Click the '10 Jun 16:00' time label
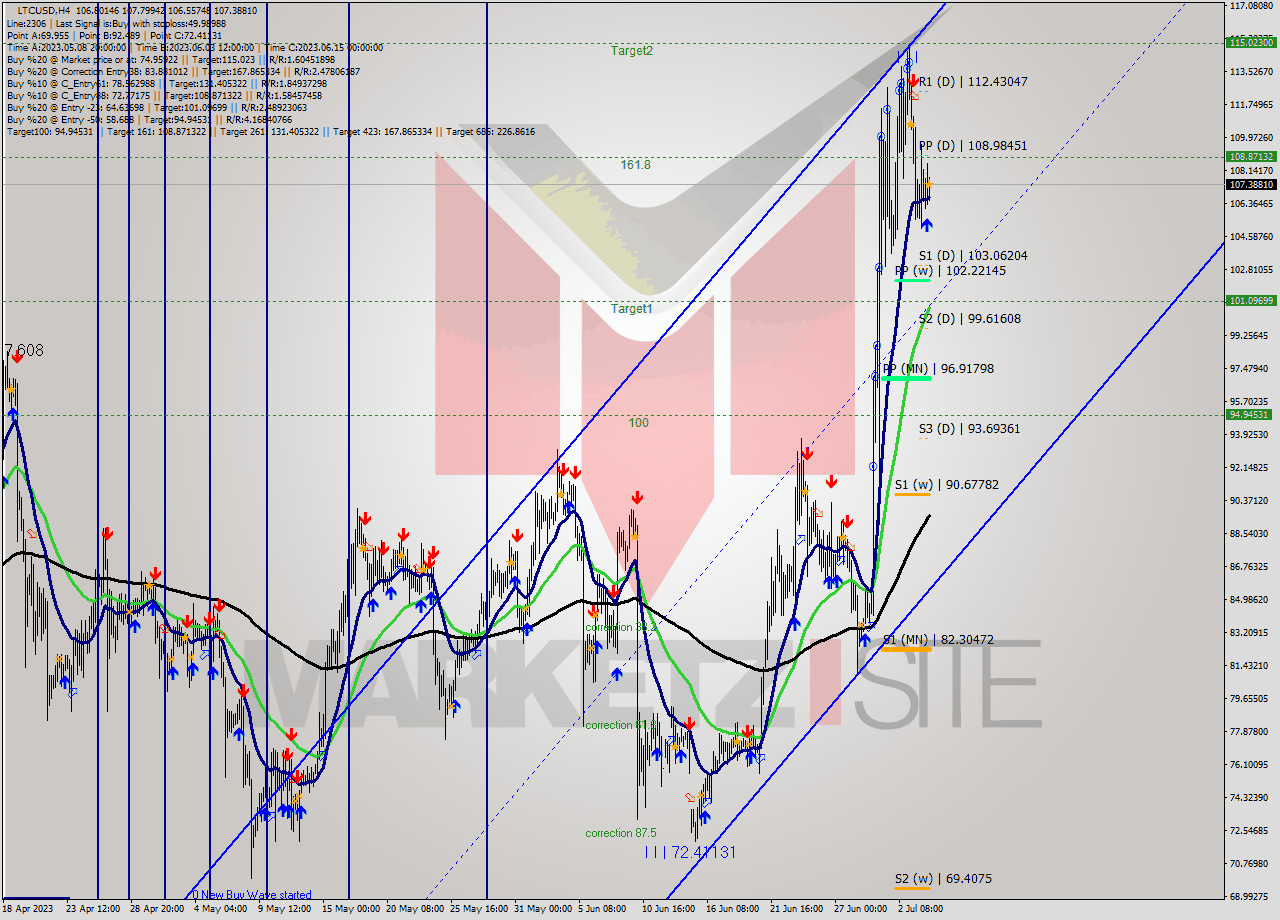 (669, 909)
